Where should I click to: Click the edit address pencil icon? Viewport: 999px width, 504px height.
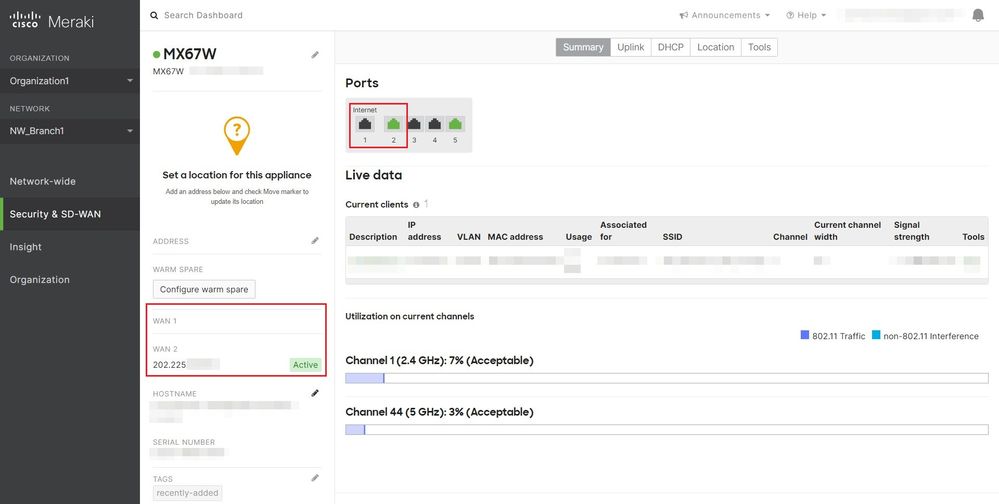tap(316, 241)
